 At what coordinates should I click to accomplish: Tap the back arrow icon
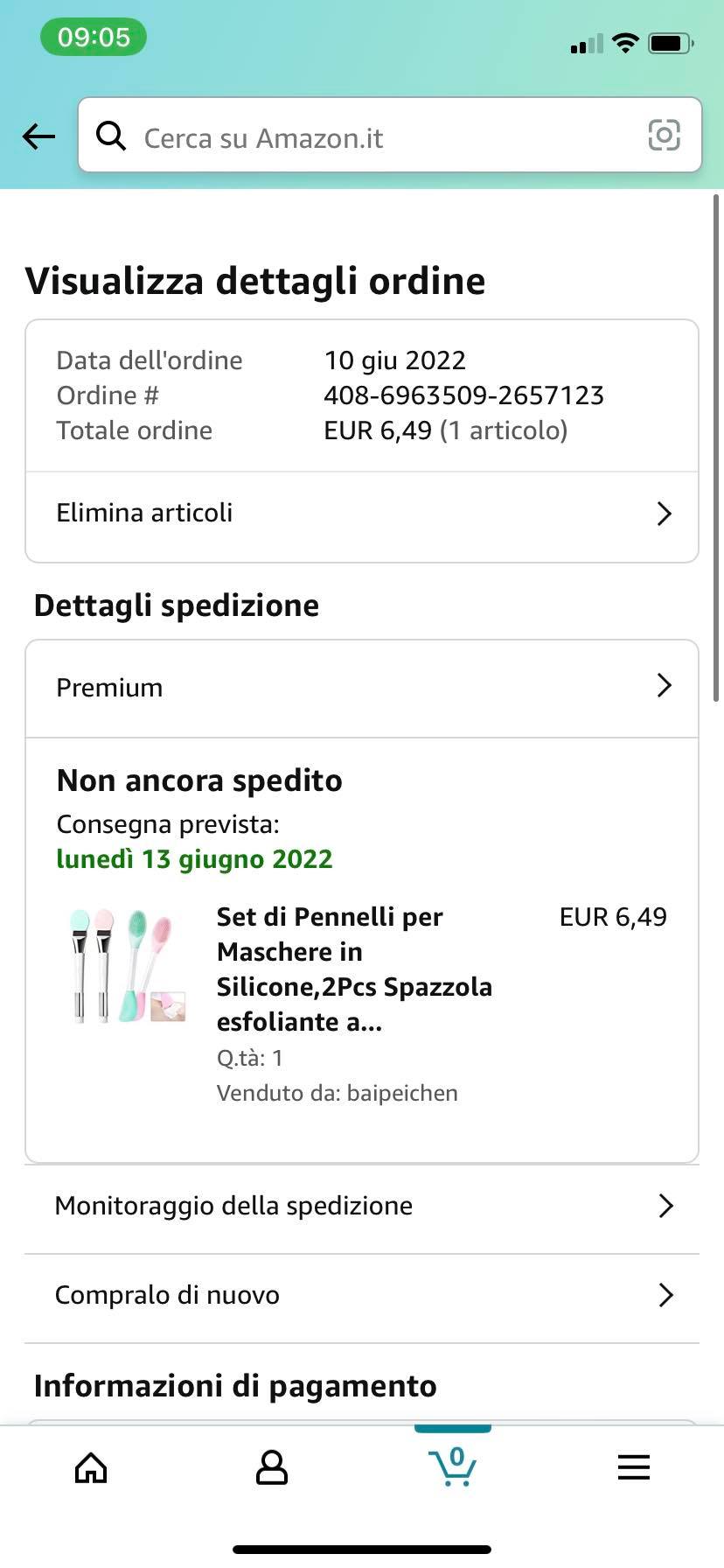[x=38, y=136]
